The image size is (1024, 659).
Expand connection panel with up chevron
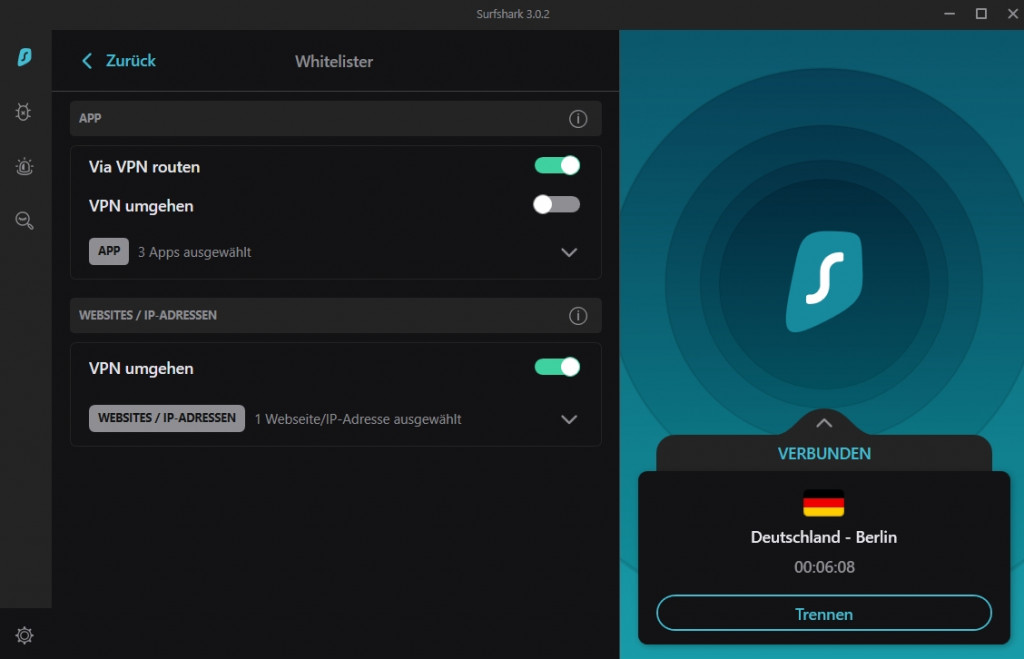(824, 423)
